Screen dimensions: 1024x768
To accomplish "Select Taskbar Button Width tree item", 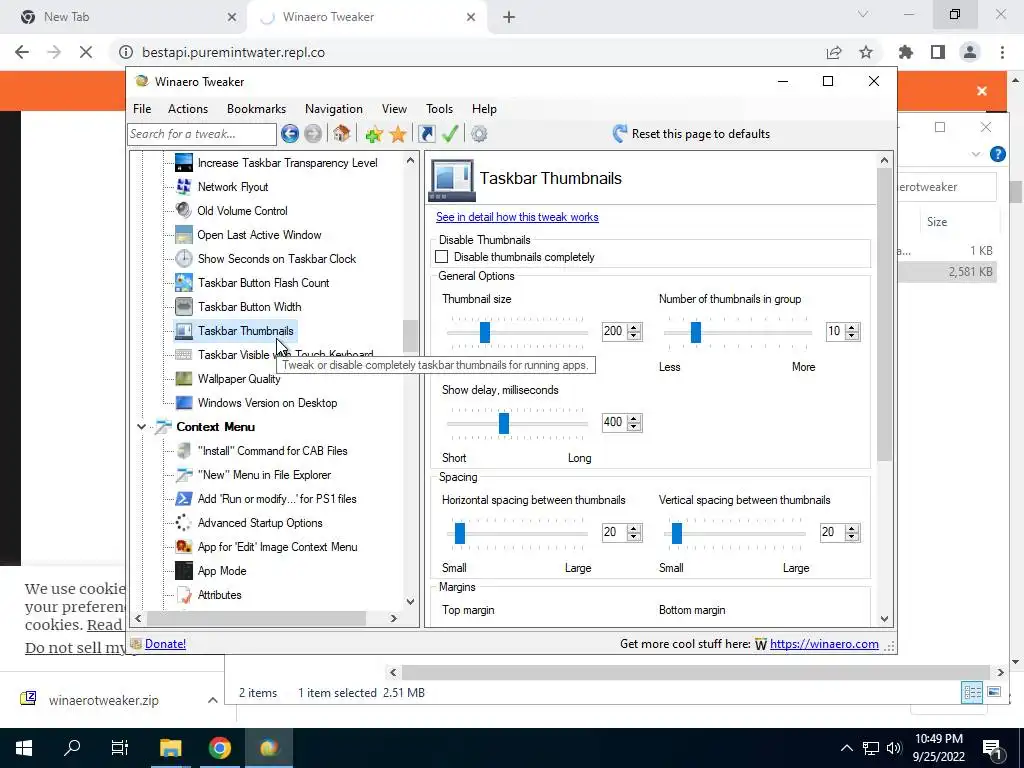I will [x=249, y=307].
